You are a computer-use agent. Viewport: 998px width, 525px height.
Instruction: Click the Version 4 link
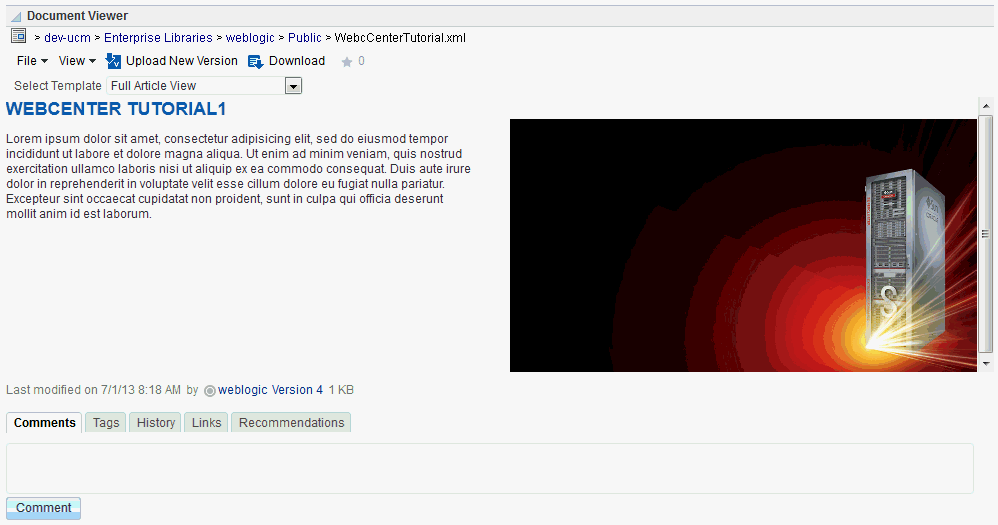coord(297,390)
